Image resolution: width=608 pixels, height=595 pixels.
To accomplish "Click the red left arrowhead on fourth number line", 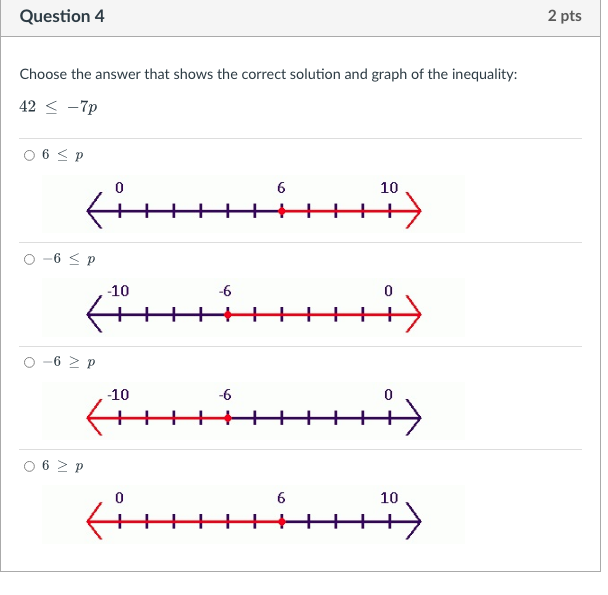I will pos(94,521).
